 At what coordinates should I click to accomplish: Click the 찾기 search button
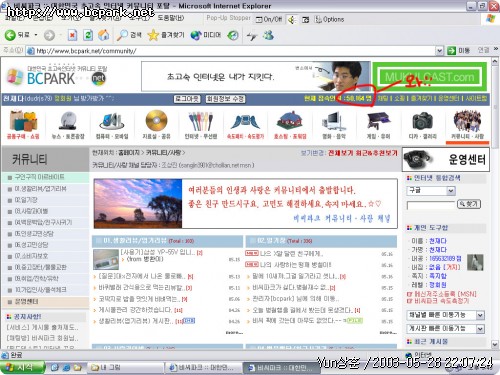(469, 204)
